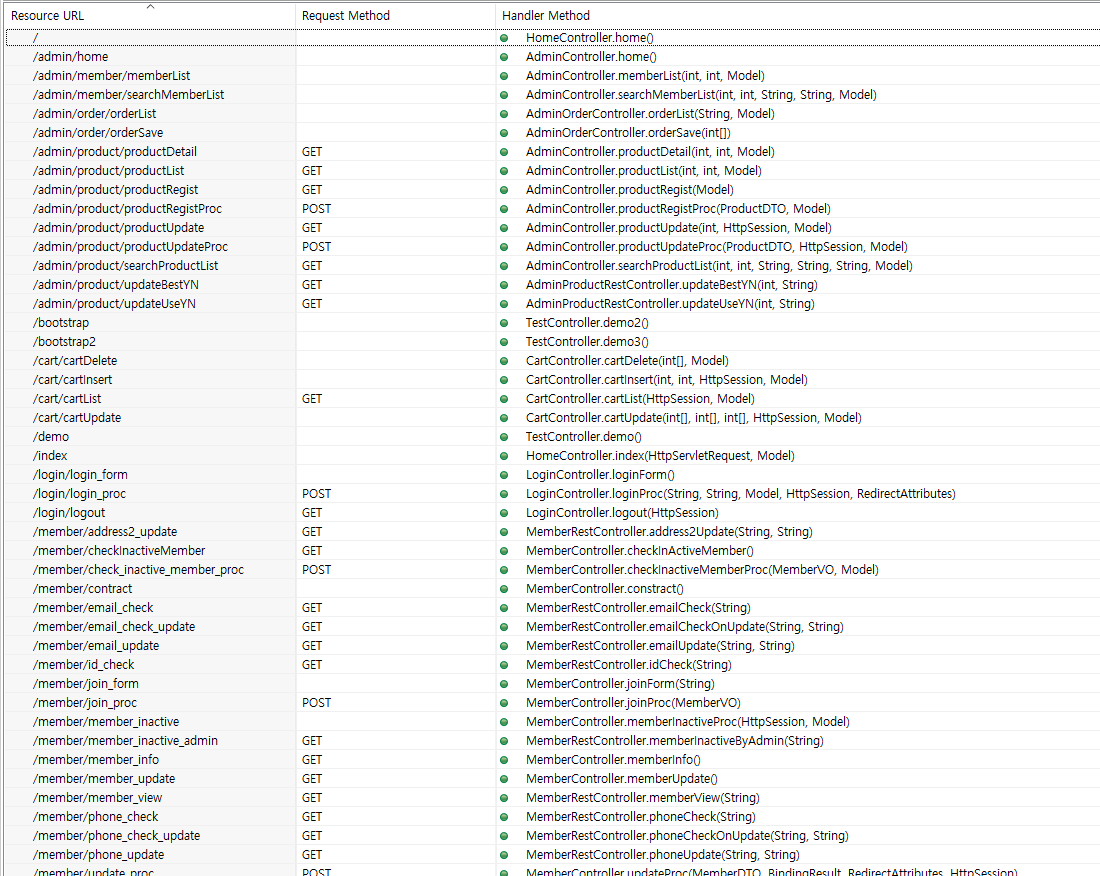Image resolution: width=1100 pixels, height=876 pixels.
Task: Open AdminController.productList handler method
Action: (x=643, y=170)
